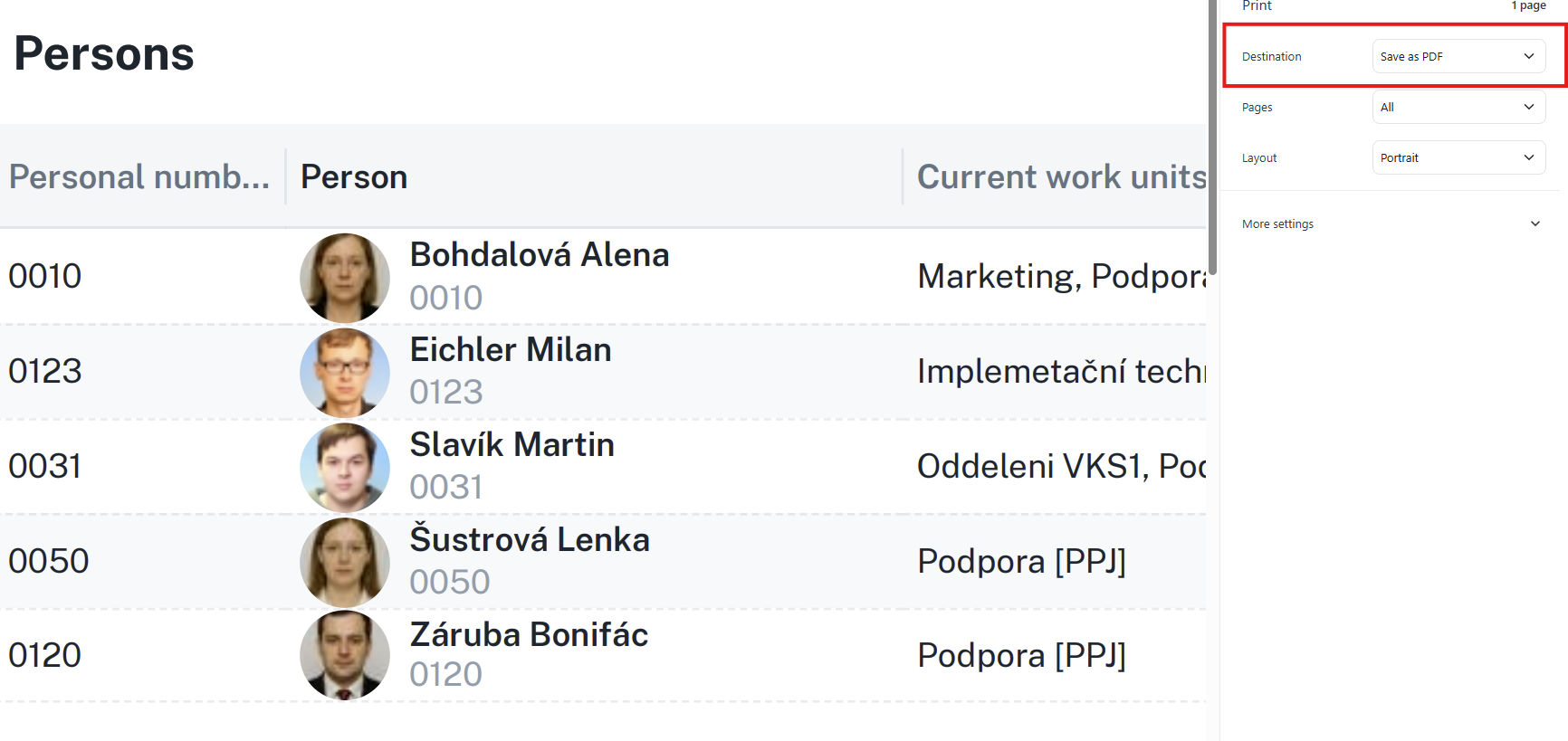Viewport: 1568px width, 741px height.
Task: Click the Person column header
Action: click(354, 177)
